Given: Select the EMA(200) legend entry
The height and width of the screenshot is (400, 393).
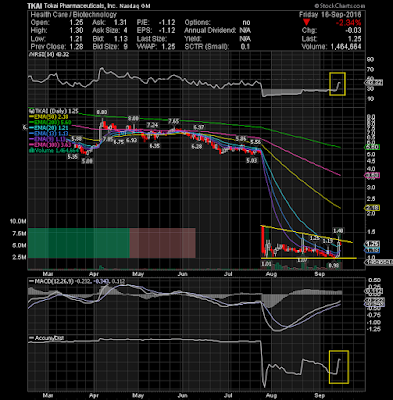Looking at the screenshot, I should coord(50,122).
